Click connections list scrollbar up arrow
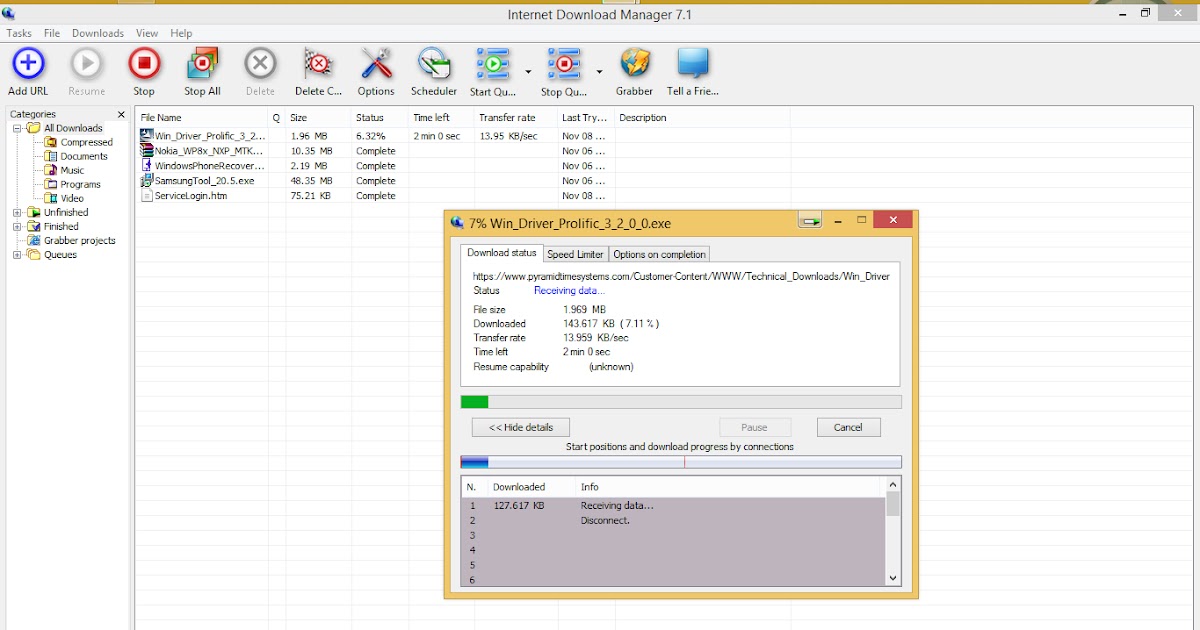Image resolution: width=1200 pixels, height=630 pixels. (x=893, y=485)
